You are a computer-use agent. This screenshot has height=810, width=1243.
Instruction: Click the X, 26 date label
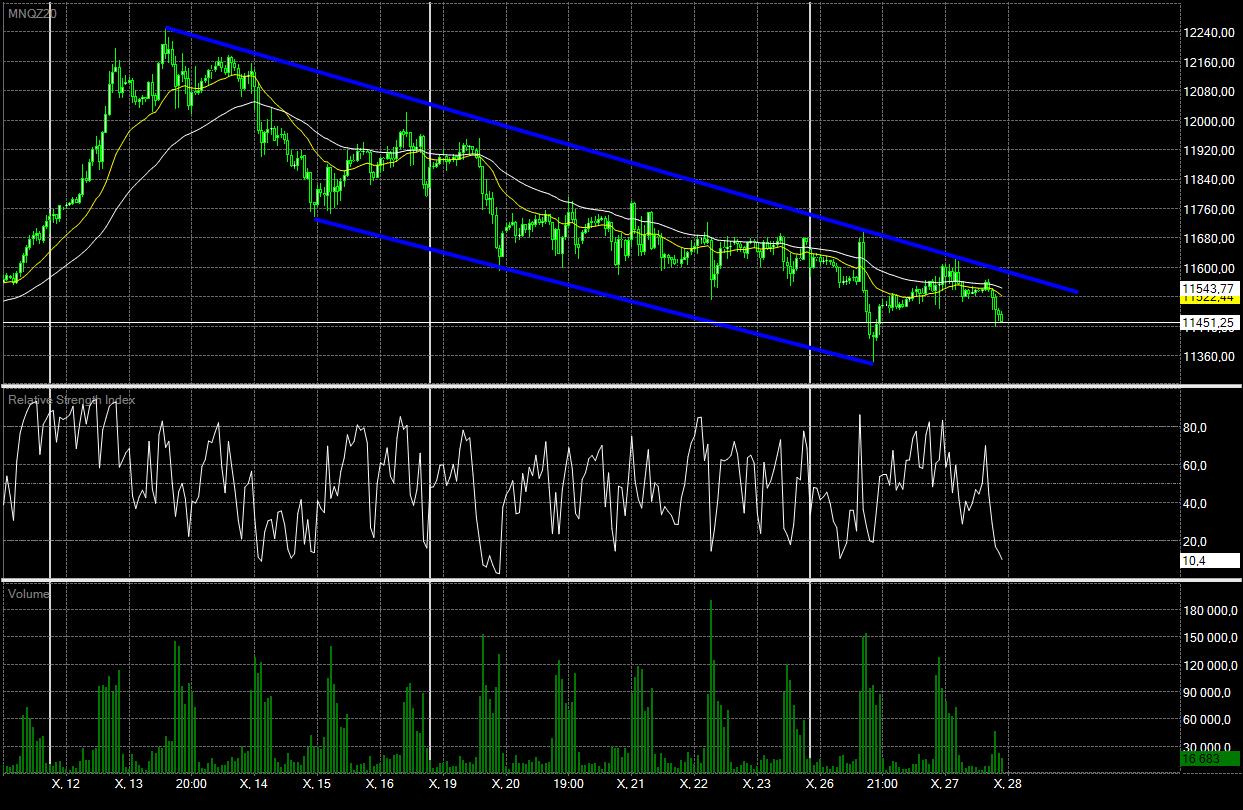click(x=818, y=783)
